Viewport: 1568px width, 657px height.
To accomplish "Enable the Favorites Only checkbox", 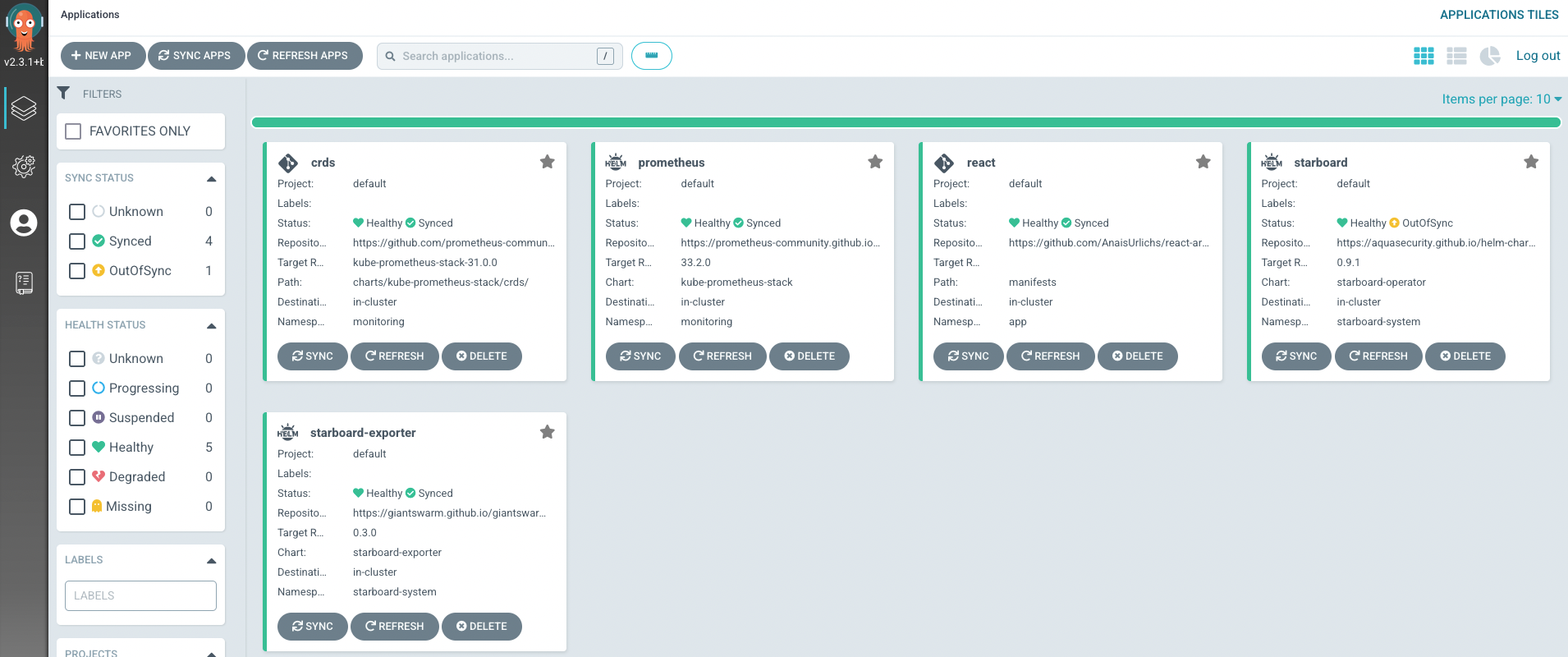I will [x=73, y=131].
